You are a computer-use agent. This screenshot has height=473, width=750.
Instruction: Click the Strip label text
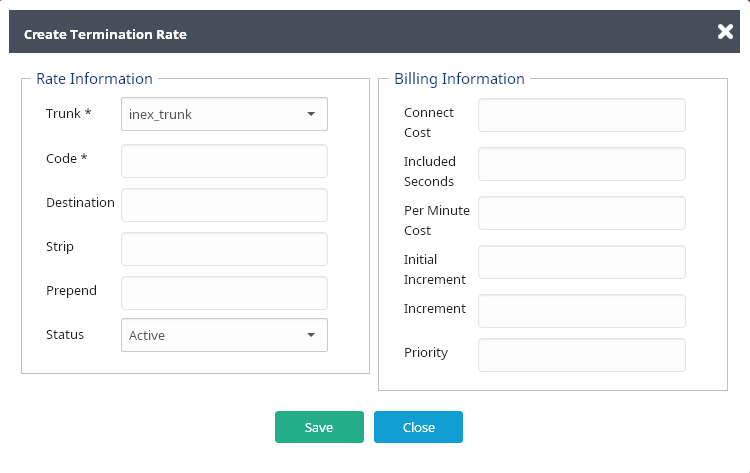60,247
